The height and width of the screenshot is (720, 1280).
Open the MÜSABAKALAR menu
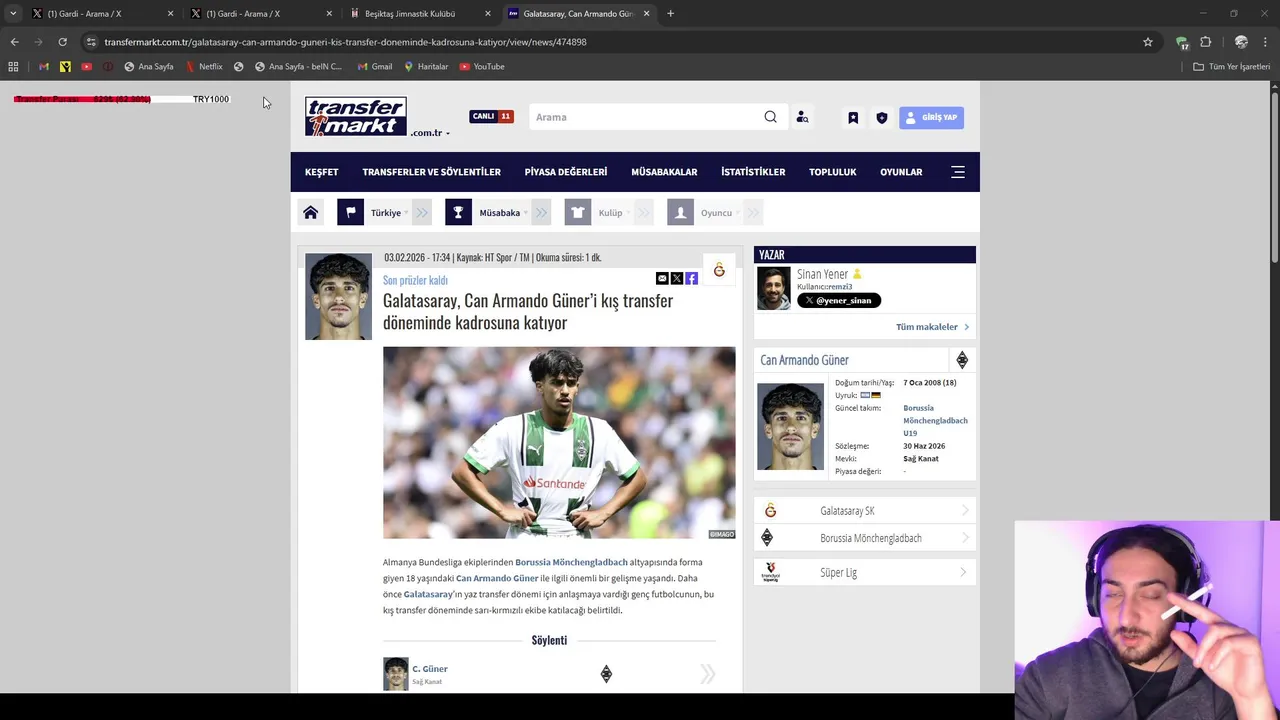coord(664,172)
